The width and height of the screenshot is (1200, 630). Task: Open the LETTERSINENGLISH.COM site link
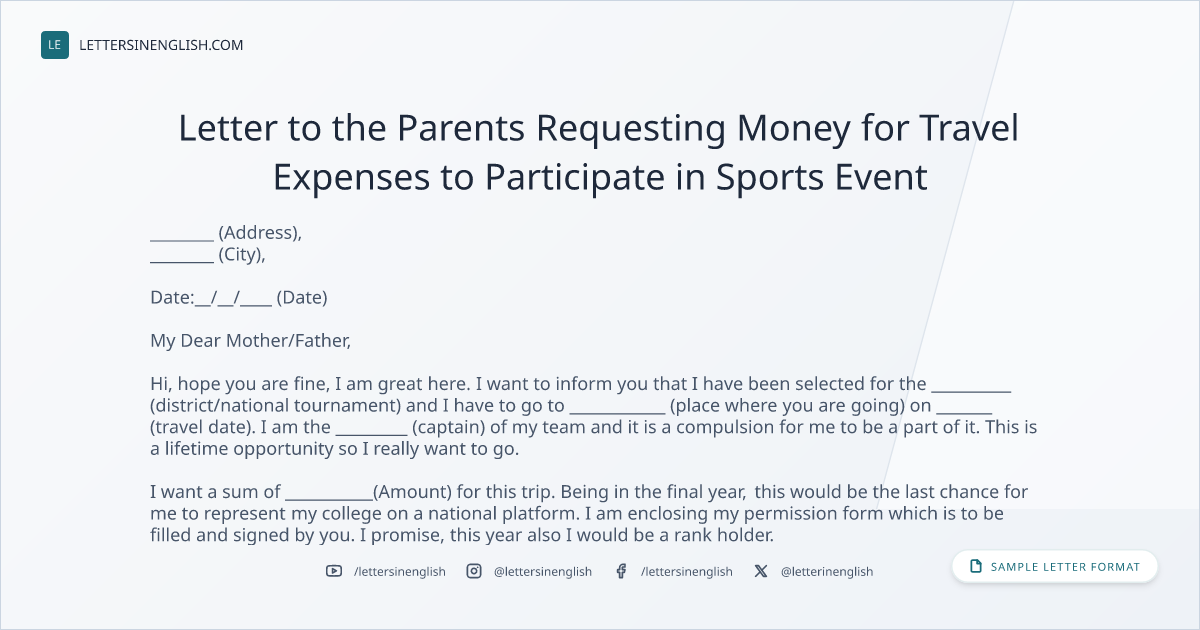coord(161,45)
